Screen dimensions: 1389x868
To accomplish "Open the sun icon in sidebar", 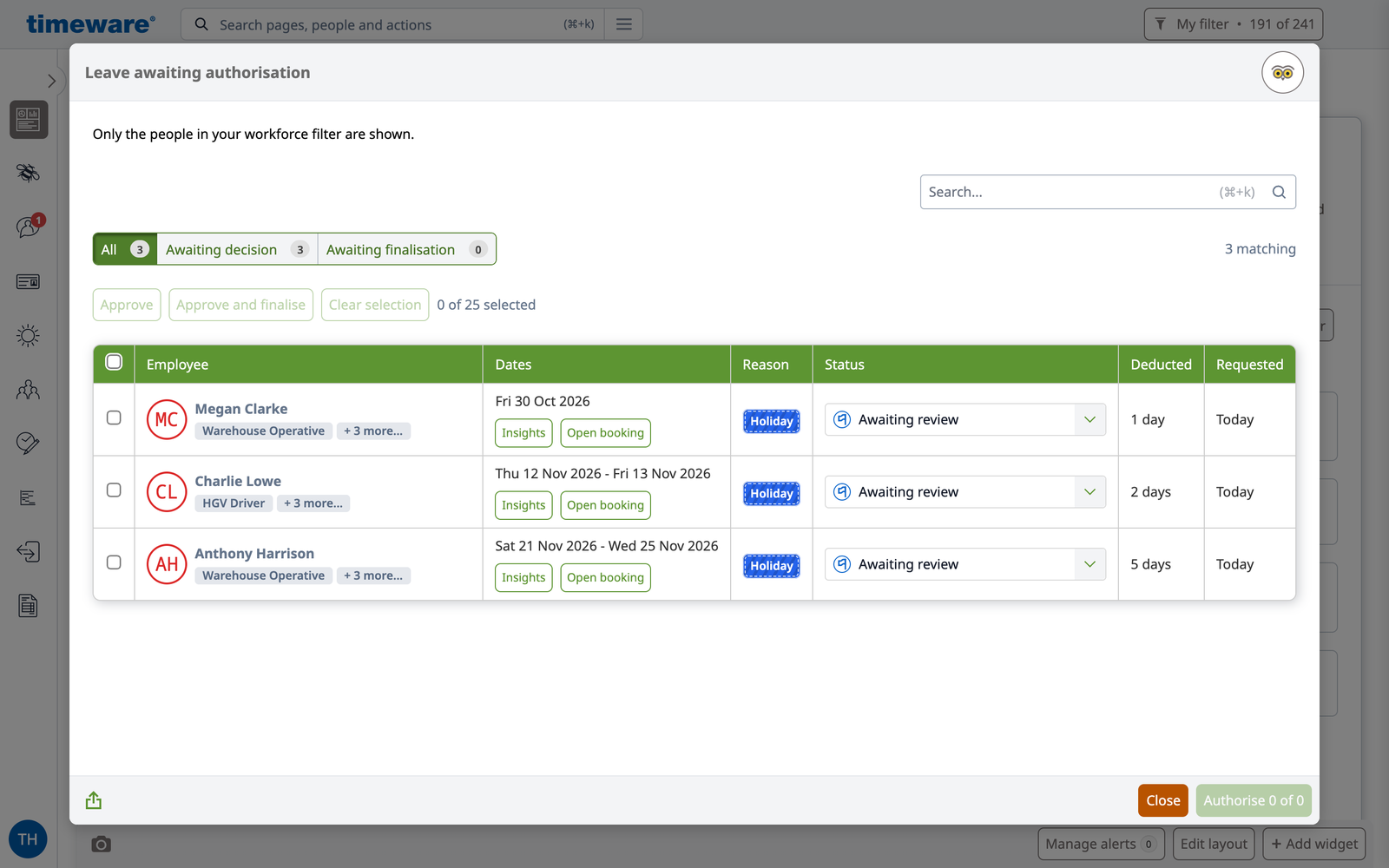I will 29,335.
